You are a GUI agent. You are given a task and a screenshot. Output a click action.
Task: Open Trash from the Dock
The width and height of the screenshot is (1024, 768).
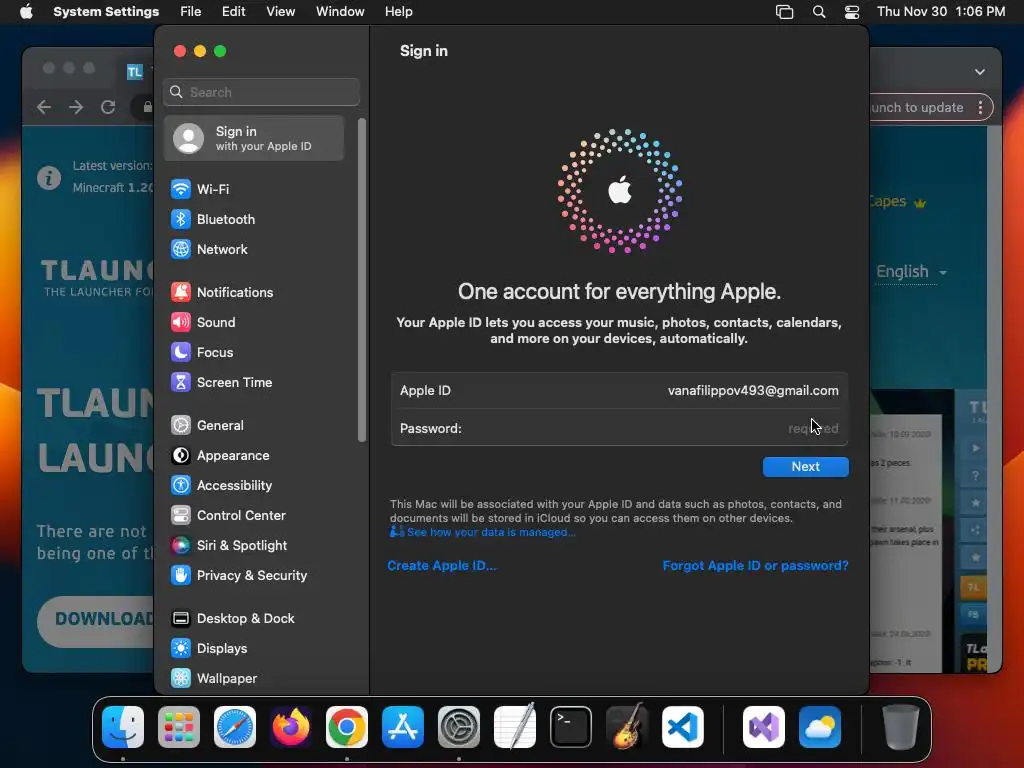tap(901, 727)
